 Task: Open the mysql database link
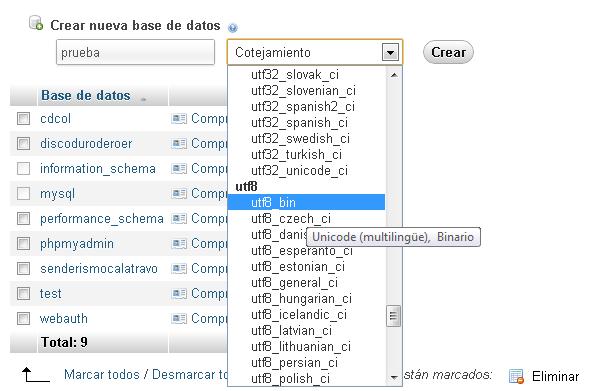tap(57, 194)
